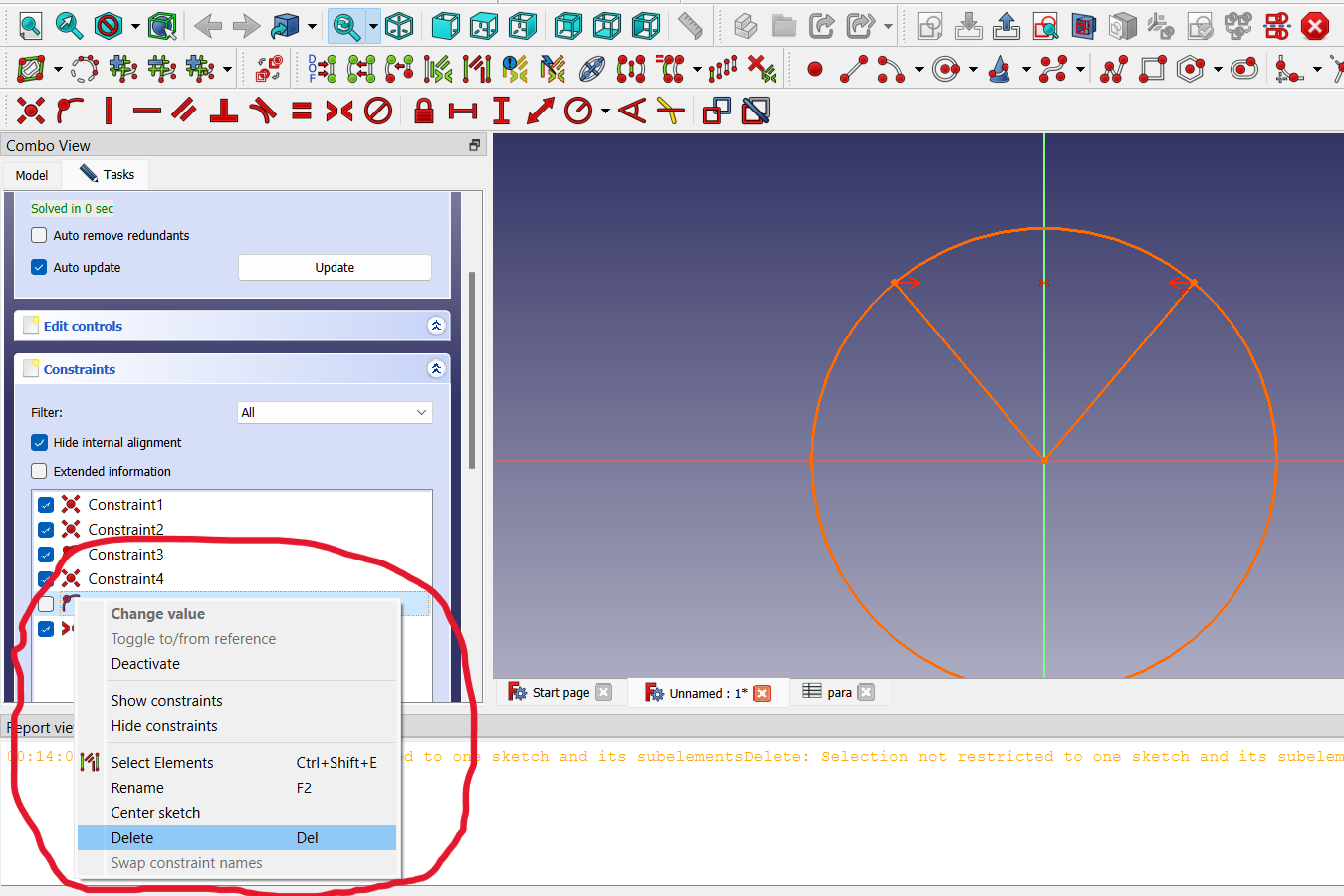Select the isometric view cube icon
This screenshot has height=896, width=1344.
tap(399, 26)
